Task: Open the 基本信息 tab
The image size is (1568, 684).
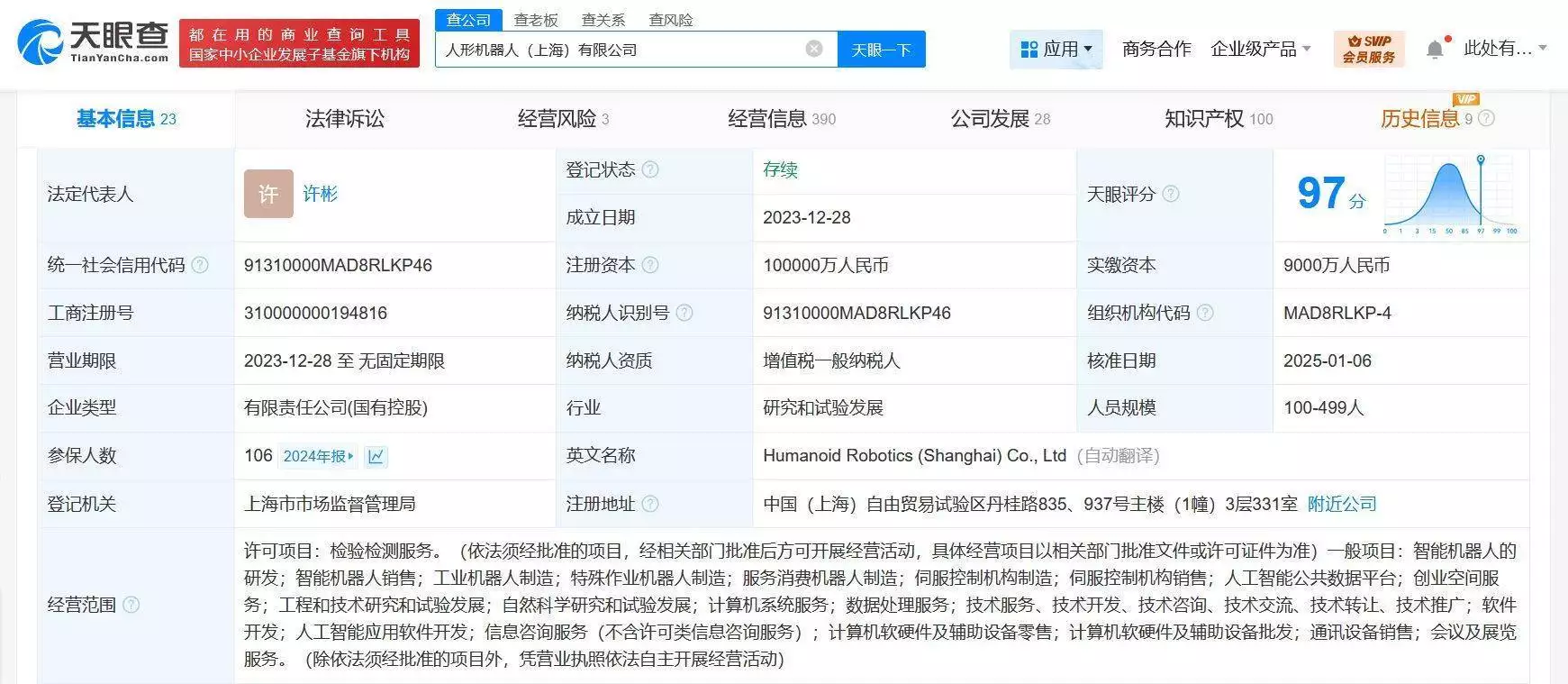Action: tap(126, 118)
